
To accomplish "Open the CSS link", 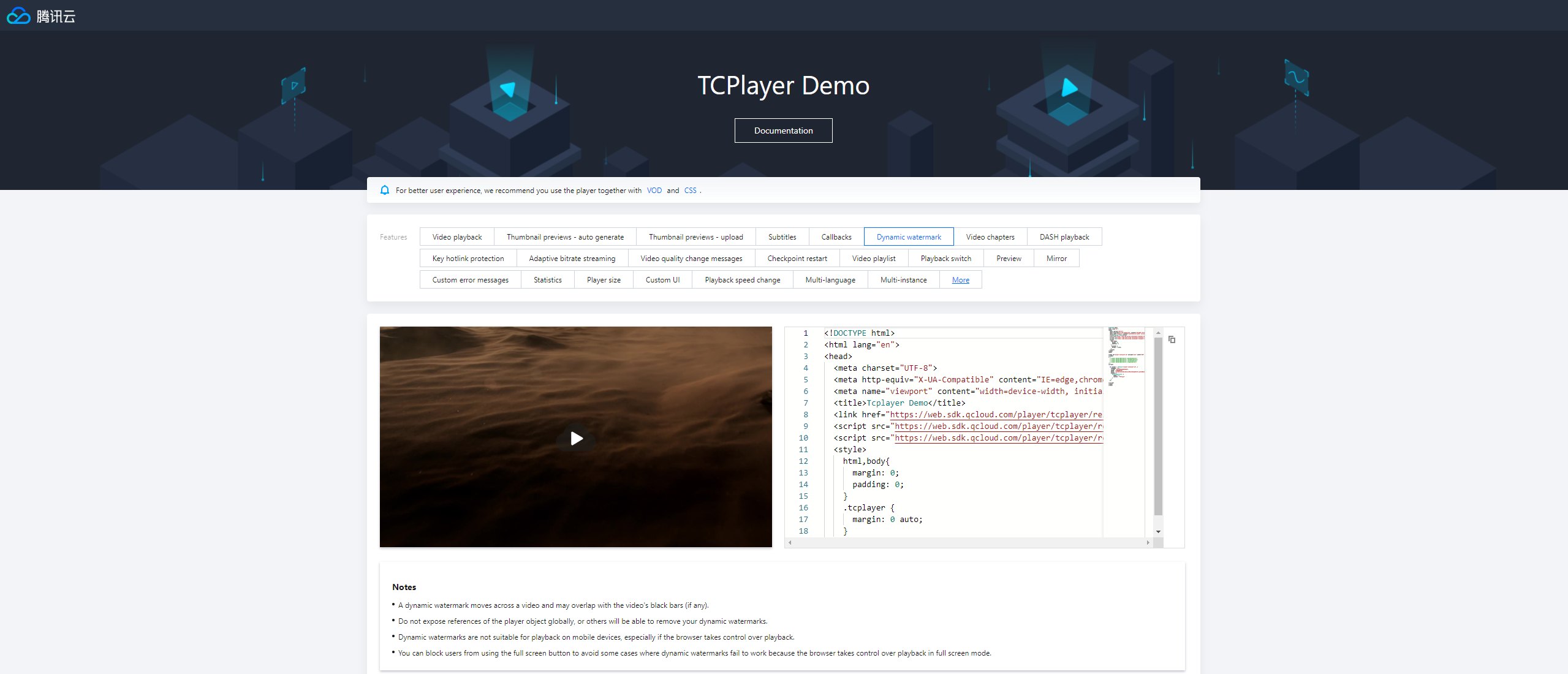I will click(x=690, y=191).
